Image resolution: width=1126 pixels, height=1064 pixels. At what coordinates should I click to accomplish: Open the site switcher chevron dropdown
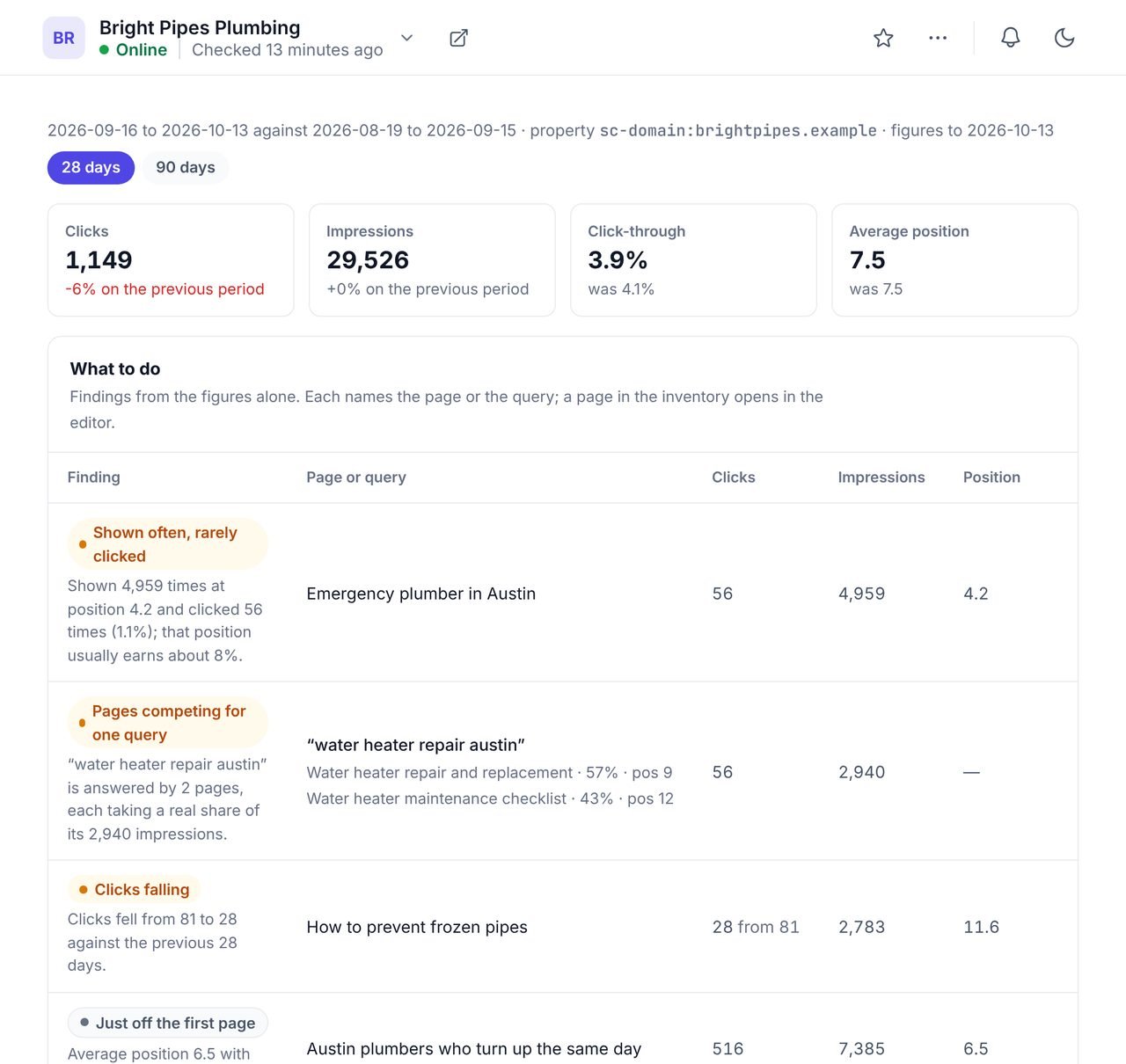[406, 38]
